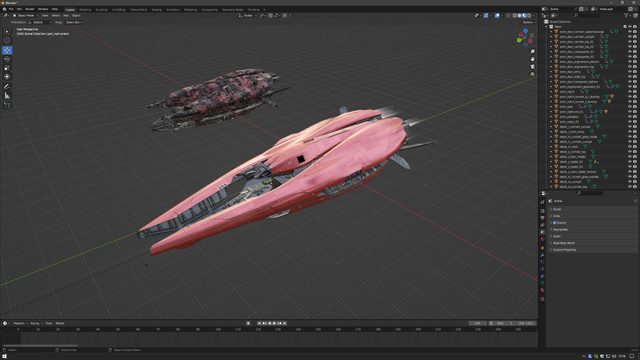This screenshot has height=360, width=640.
Task: Switch to the Modeling workspace tab
Action: 85,9
